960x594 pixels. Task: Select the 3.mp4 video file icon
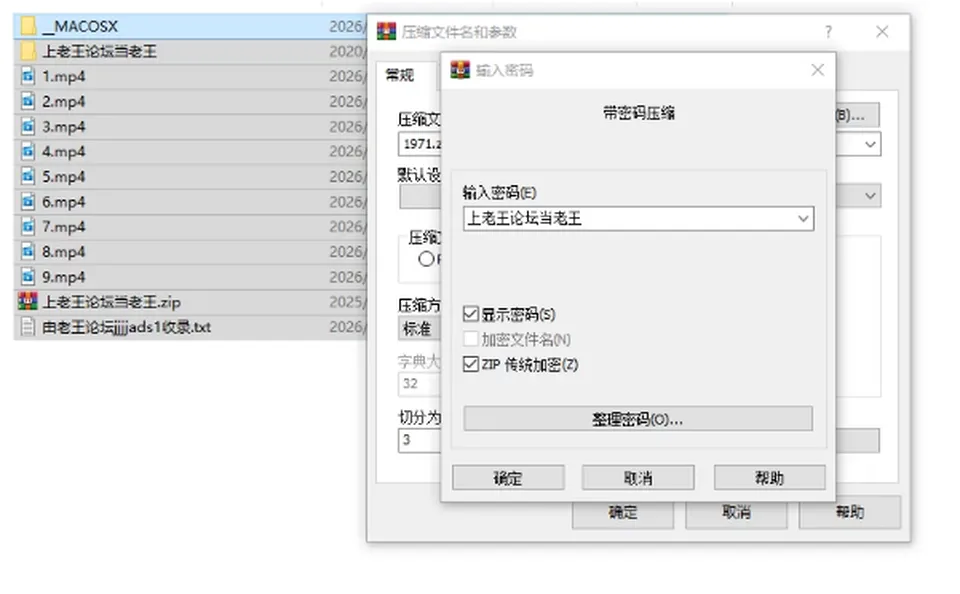click(28, 127)
